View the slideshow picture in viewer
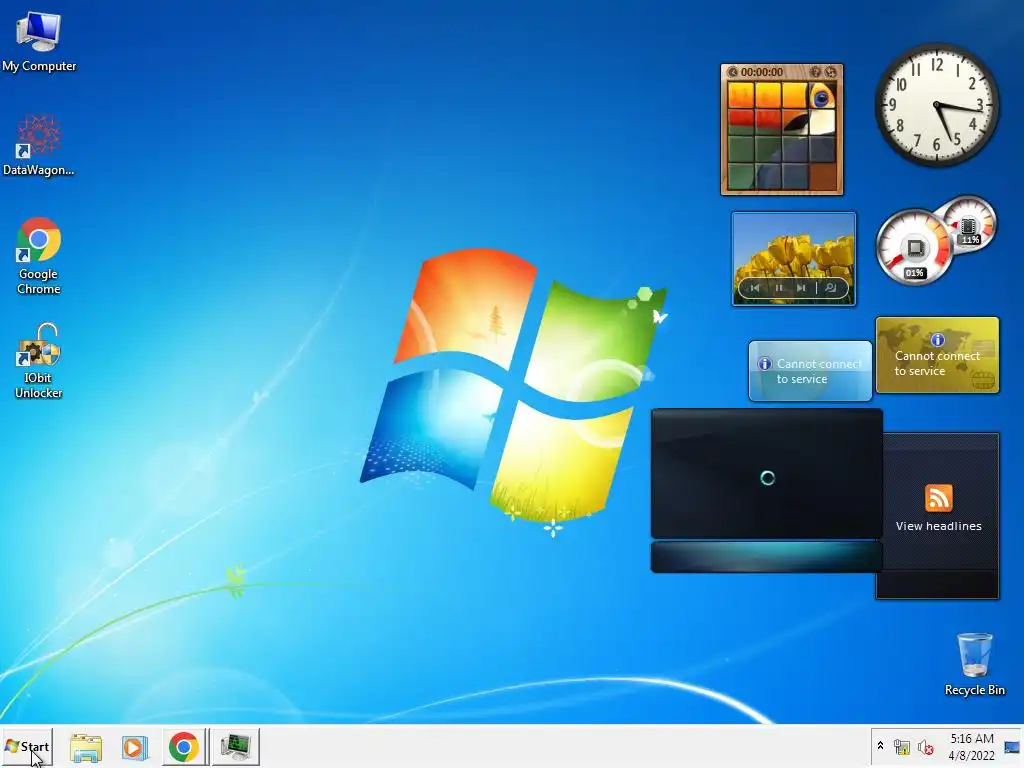 click(x=831, y=288)
